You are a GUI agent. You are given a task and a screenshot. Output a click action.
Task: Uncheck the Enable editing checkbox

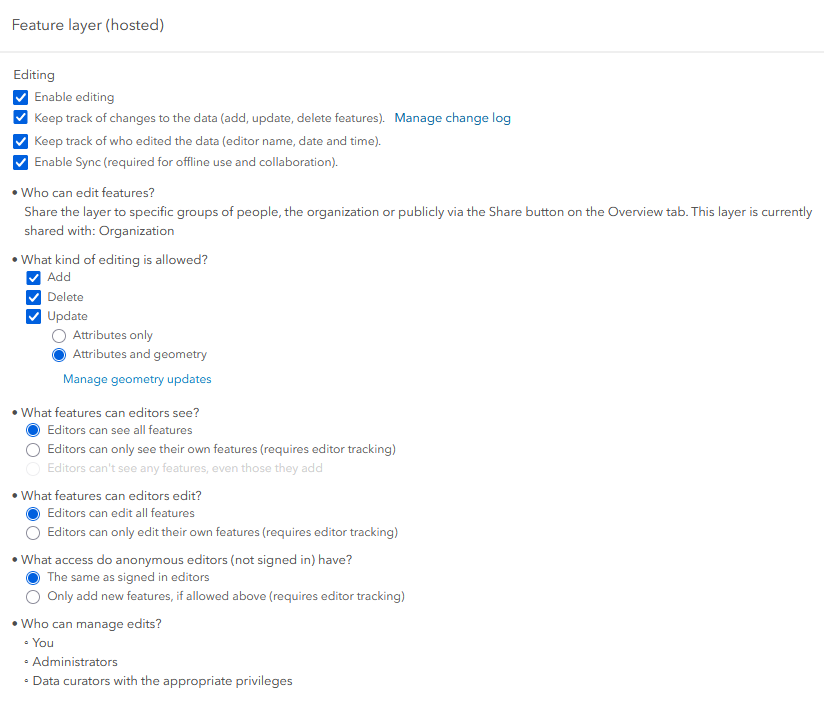point(20,97)
